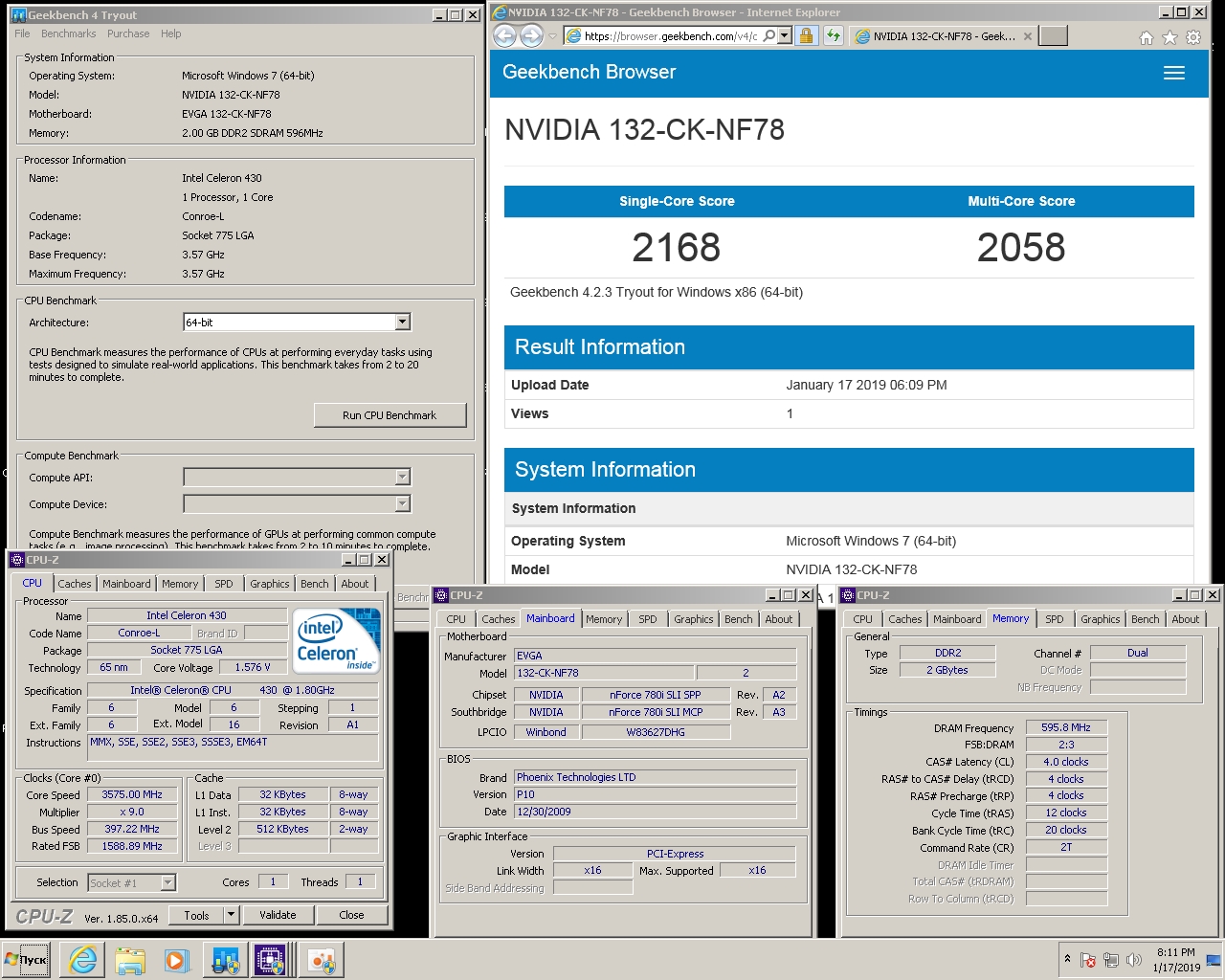This screenshot has height=980, width=1225.
Task: Expand the Compute Device dropdown
Action: 402,503
